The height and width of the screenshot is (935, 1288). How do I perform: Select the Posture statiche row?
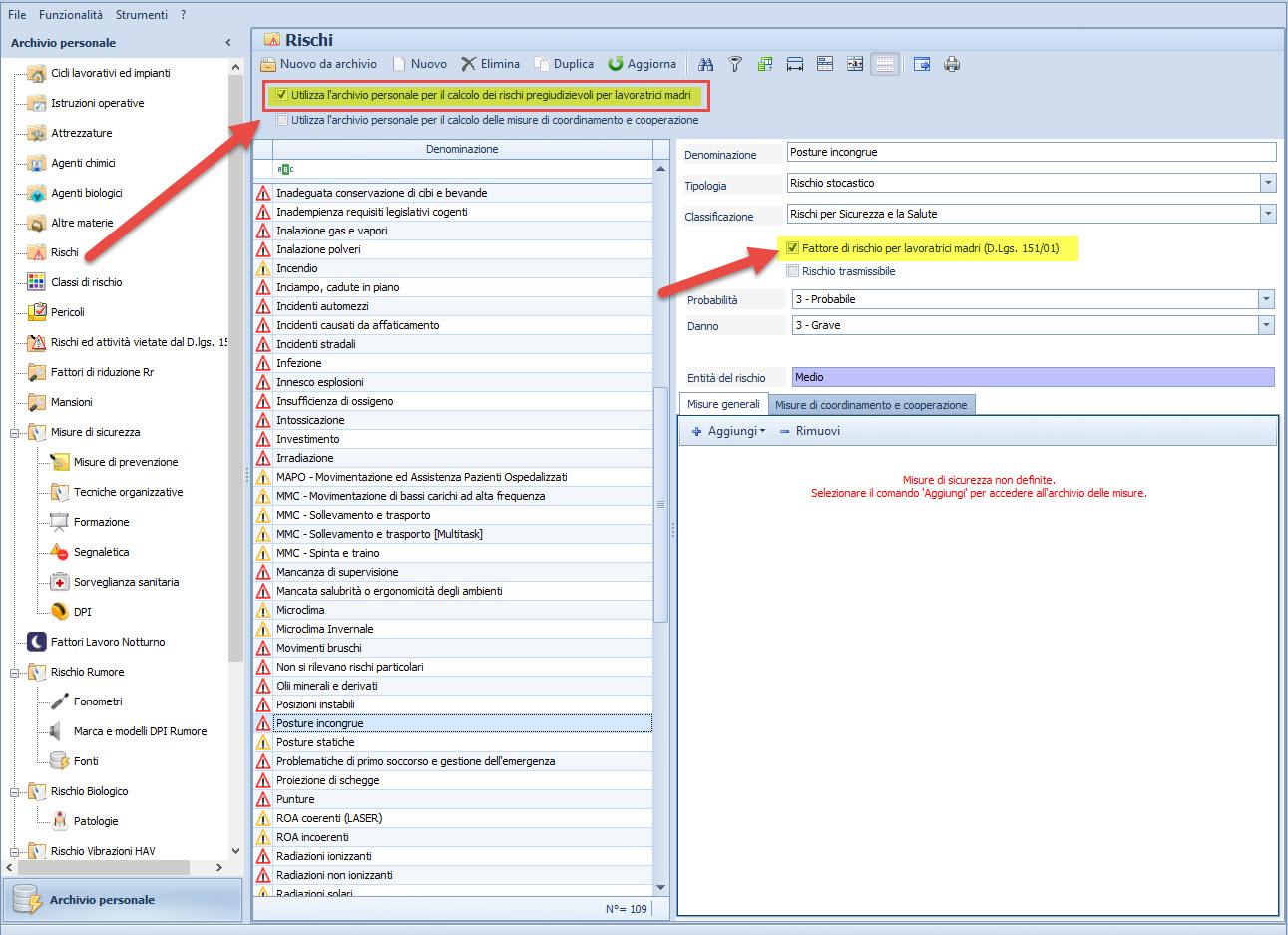453,742
